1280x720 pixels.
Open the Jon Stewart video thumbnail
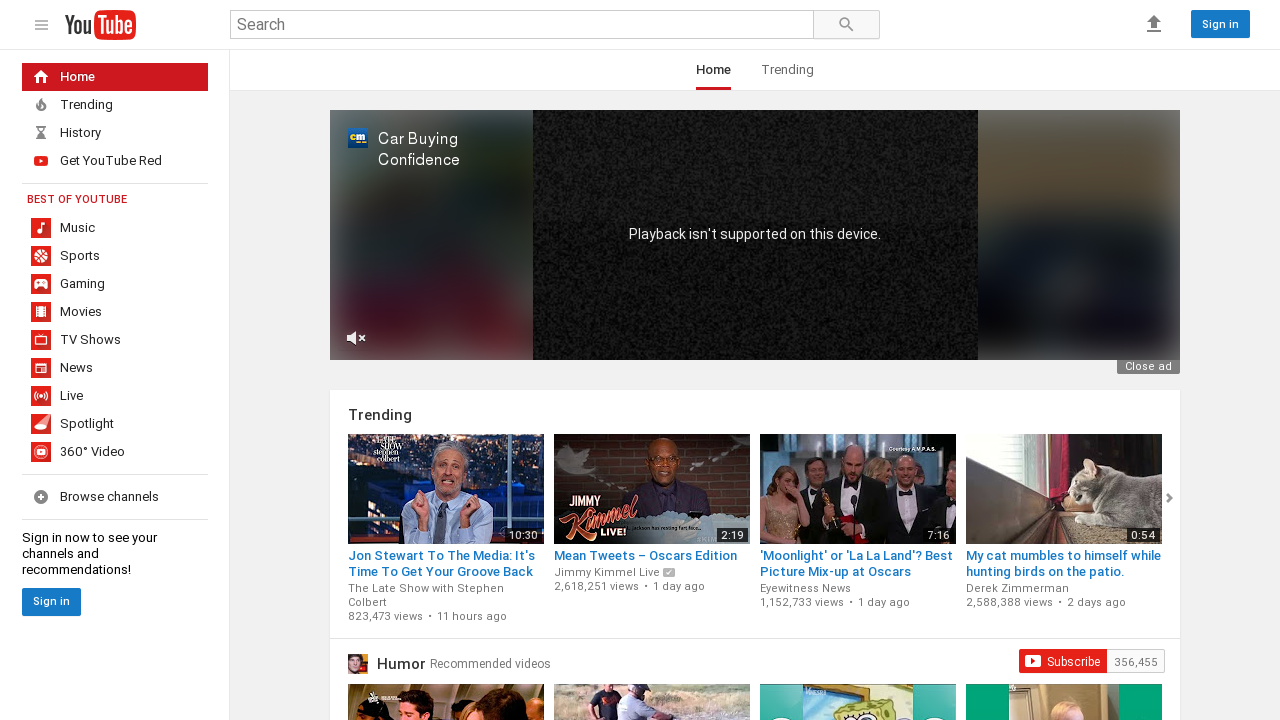click(x=446, y=489)
